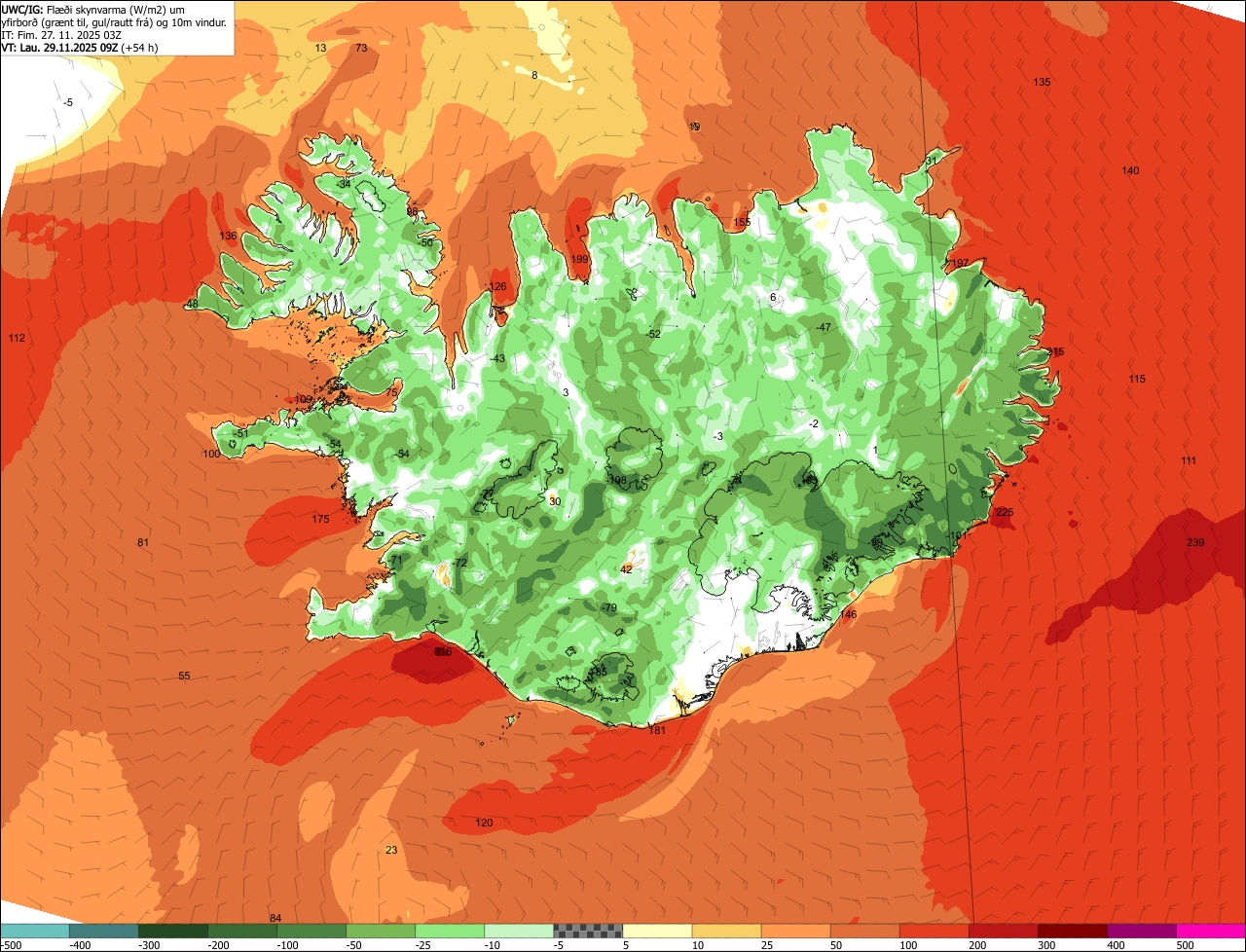Click the flux value '197' on the northeast coast
1246x952 pixels.
pyautogui.click(x=960, y=263)
